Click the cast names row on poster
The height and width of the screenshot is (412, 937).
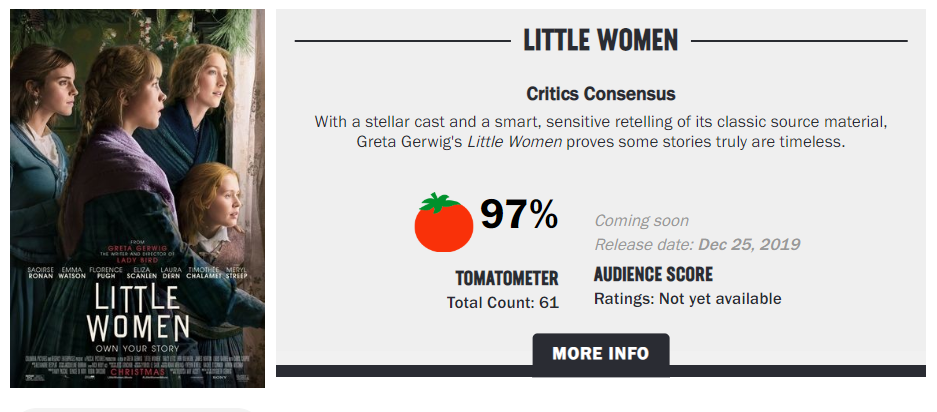(137, 273)
